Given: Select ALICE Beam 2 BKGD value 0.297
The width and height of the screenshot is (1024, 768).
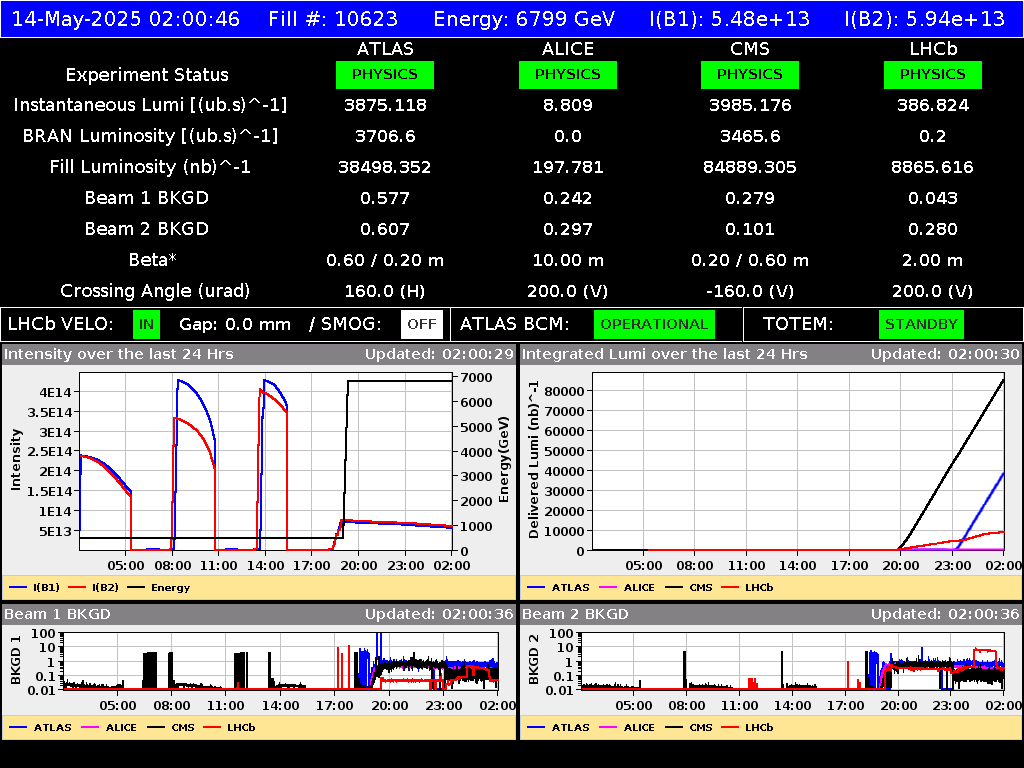Looking at the screenshot, I should [x=568, y=229].
